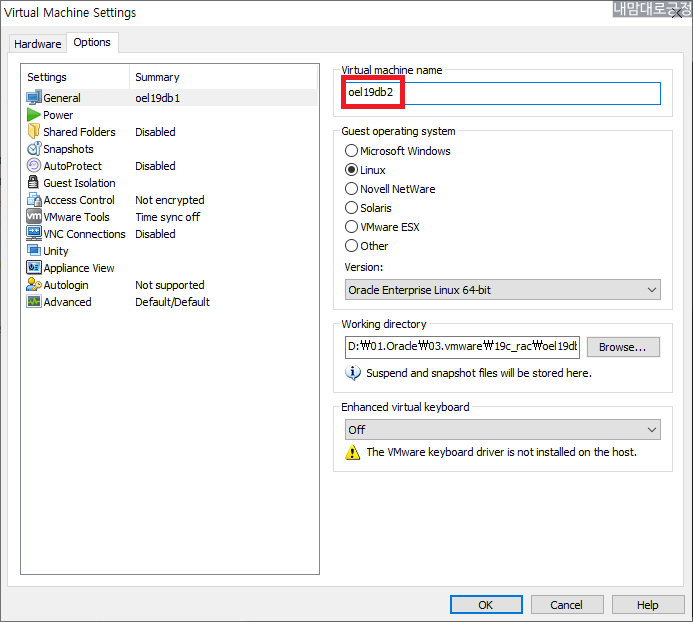
Task: Select the Shared Folders row label
Action: click(x=79, y=132)
